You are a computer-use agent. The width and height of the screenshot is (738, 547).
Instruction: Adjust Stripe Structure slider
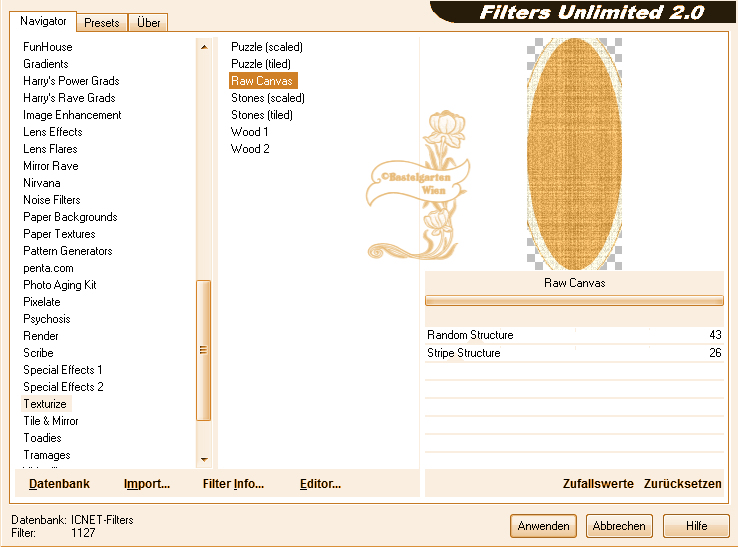574,353
